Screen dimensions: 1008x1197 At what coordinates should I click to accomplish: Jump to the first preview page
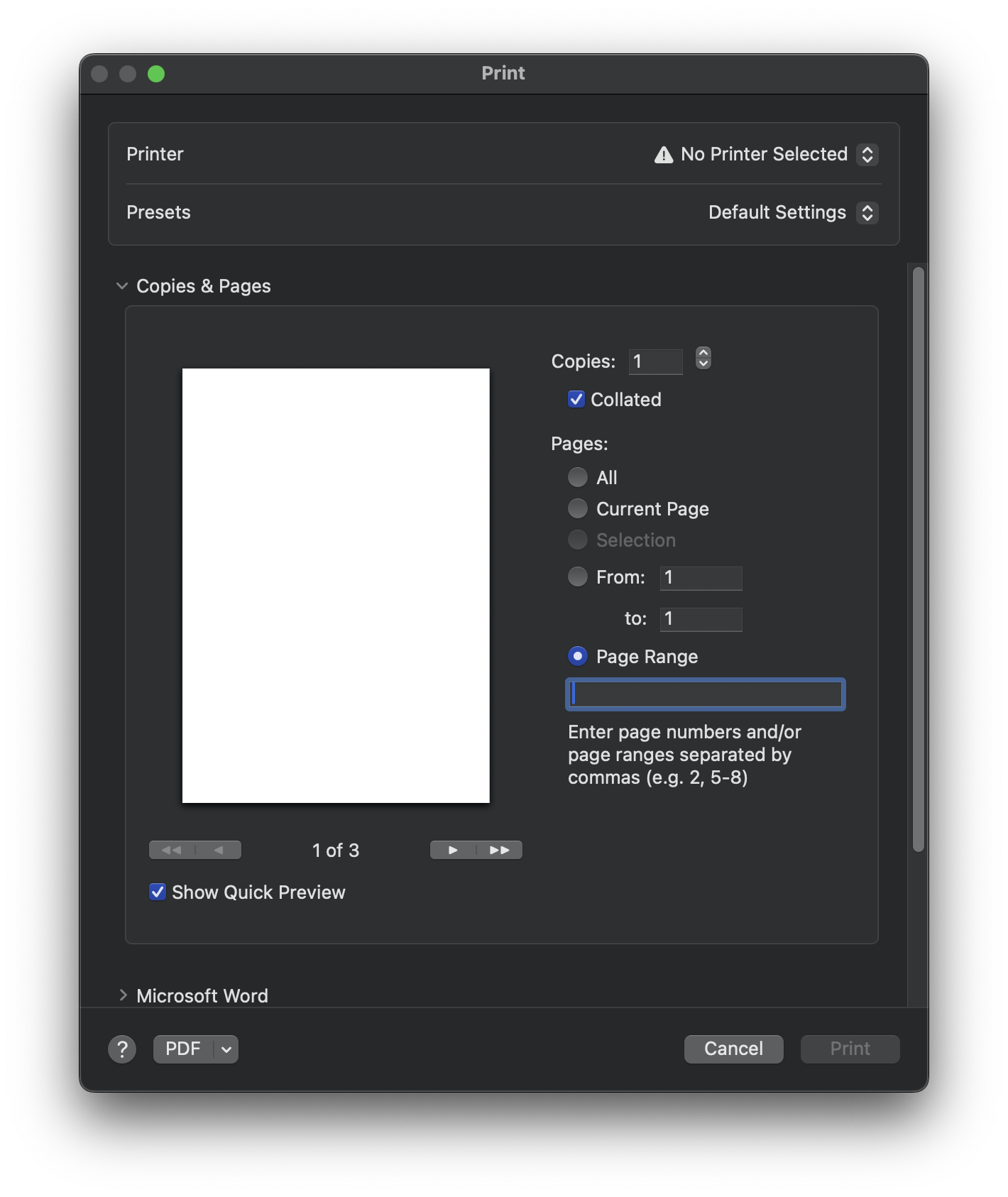pos(172,850)
